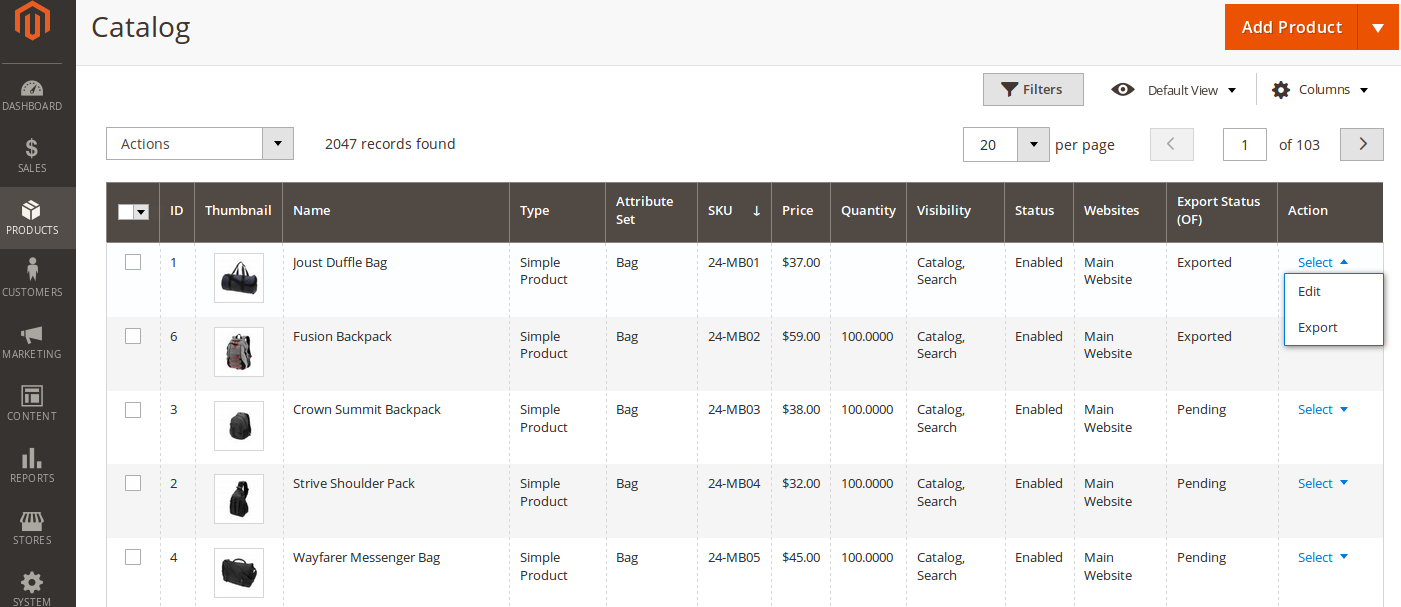Select the Fusion Backpack row checkbox

133,336
